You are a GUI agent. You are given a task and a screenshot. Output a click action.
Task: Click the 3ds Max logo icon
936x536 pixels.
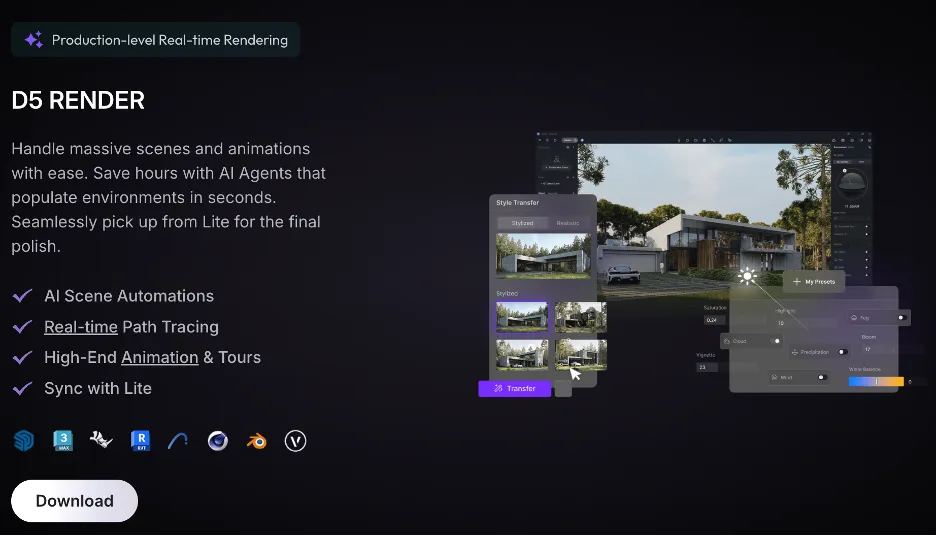tap(63, 440)
